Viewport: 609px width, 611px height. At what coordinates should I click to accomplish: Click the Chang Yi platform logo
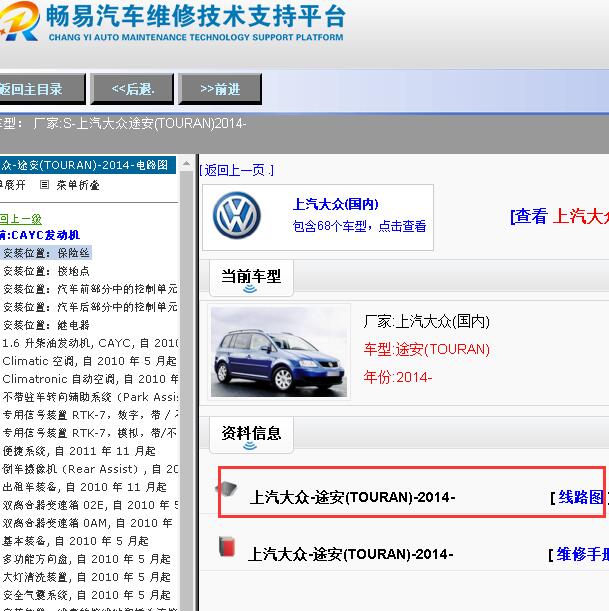[19, 21]
